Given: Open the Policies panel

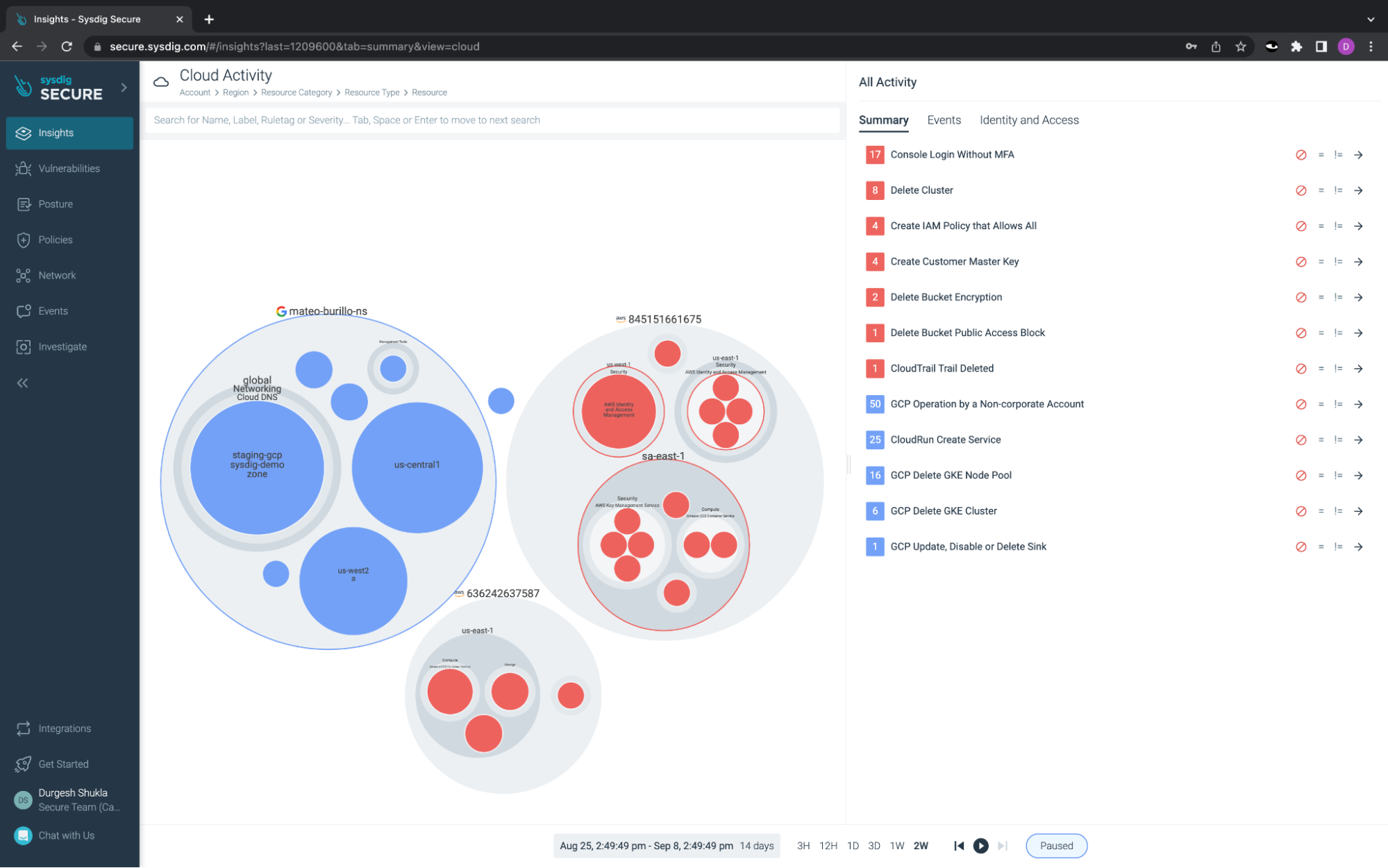Looking at the screenshot, I should coord(56,240).
